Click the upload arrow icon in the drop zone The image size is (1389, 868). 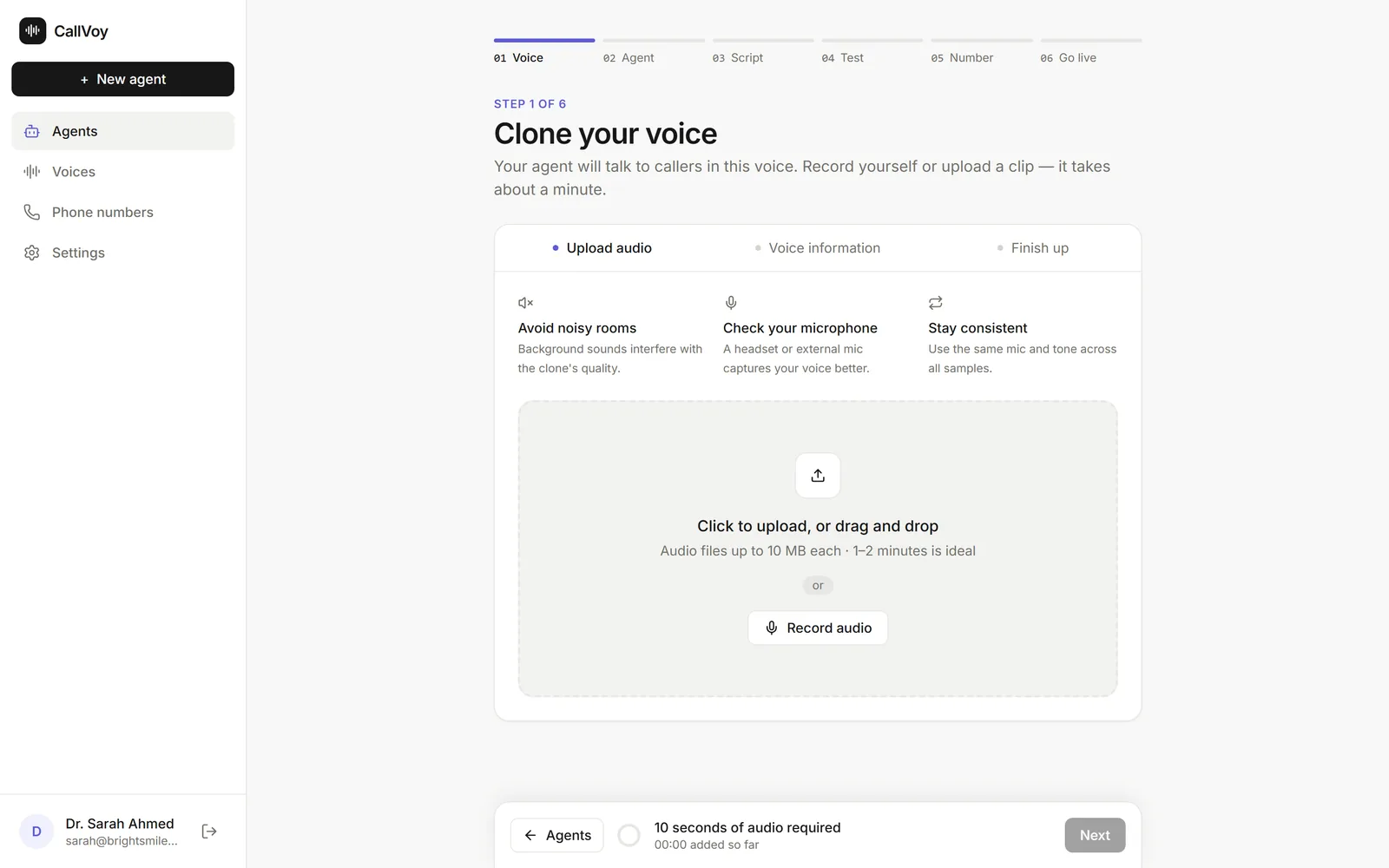point(818,476)
